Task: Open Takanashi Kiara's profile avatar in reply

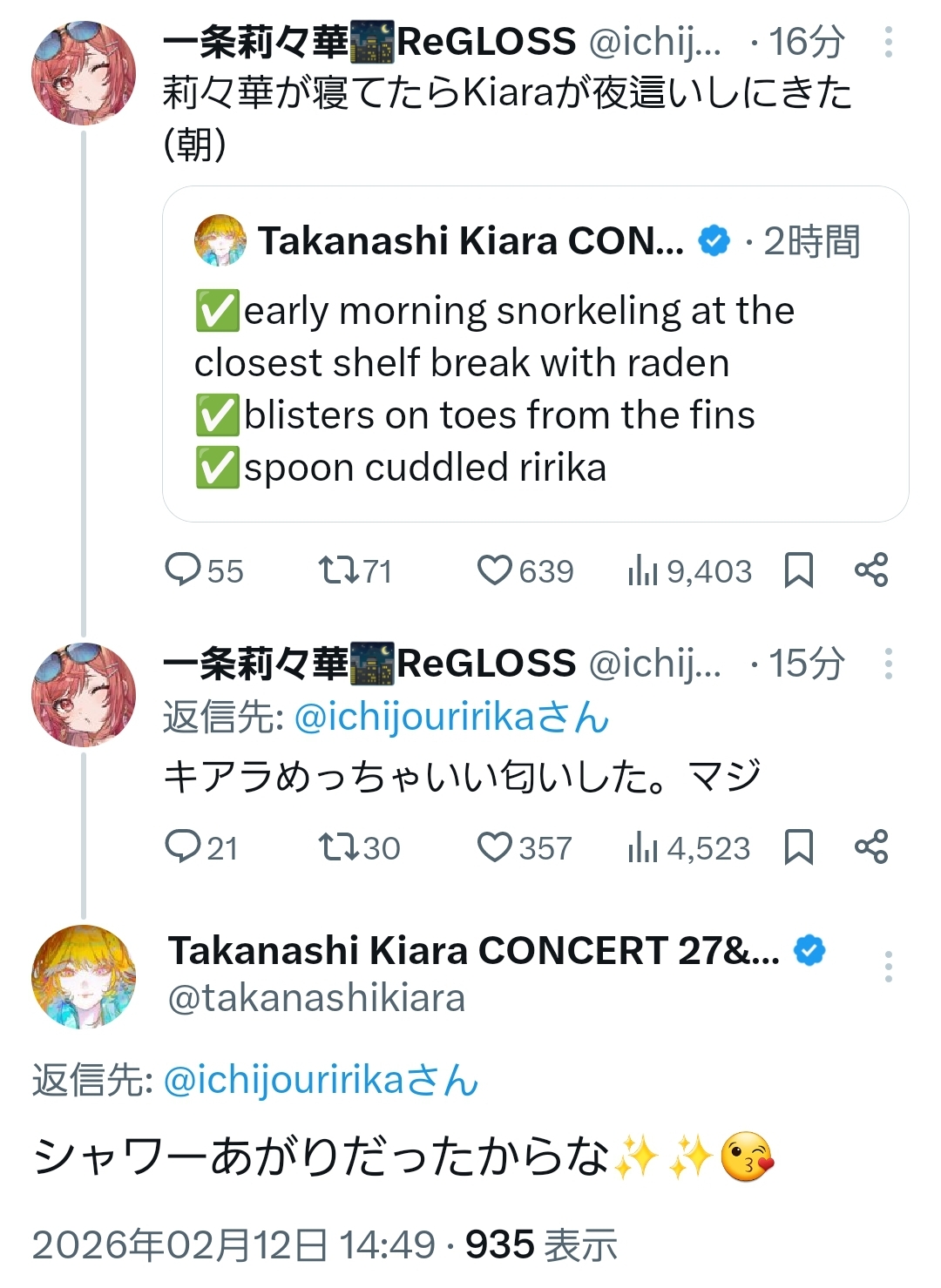Action: [x=84, y=976]
